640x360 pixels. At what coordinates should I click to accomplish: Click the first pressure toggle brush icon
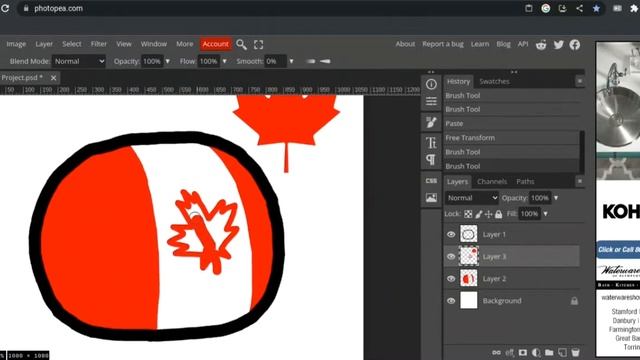pyautogui.click(x=311, y=61)
